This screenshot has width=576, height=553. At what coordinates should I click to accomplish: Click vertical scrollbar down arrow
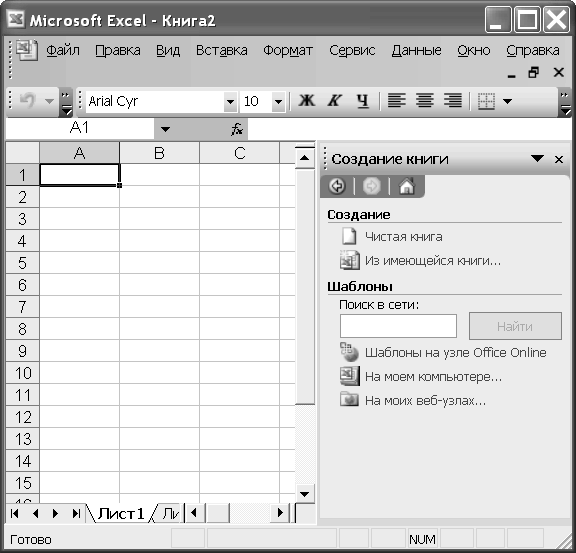(x=304, y=494)
